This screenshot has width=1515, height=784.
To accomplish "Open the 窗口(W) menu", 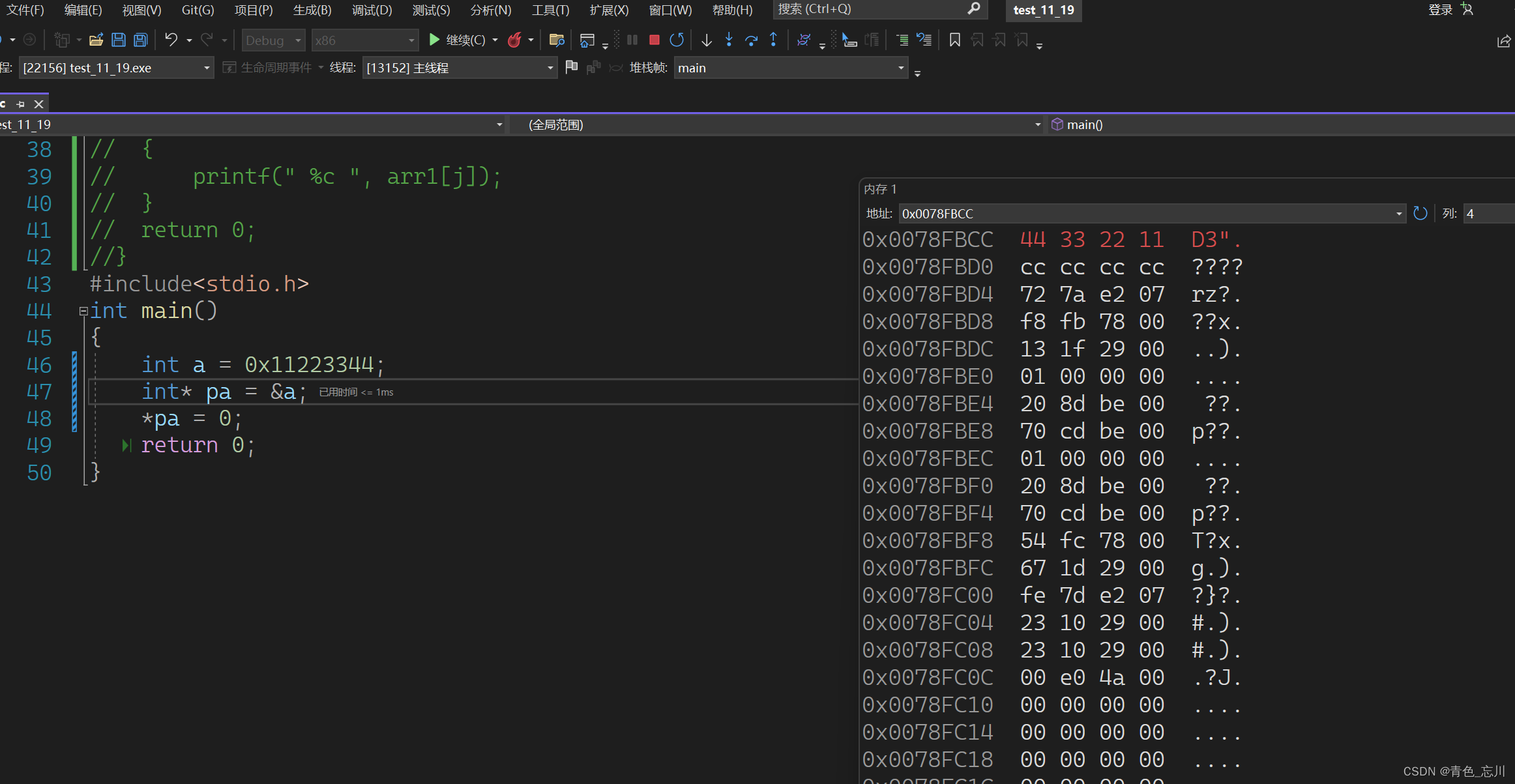I will click(670, 10).
